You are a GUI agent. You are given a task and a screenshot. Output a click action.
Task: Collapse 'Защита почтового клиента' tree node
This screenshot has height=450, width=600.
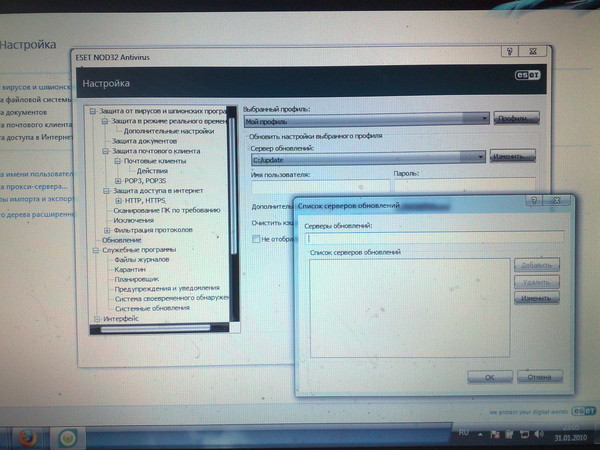[105, 151]
